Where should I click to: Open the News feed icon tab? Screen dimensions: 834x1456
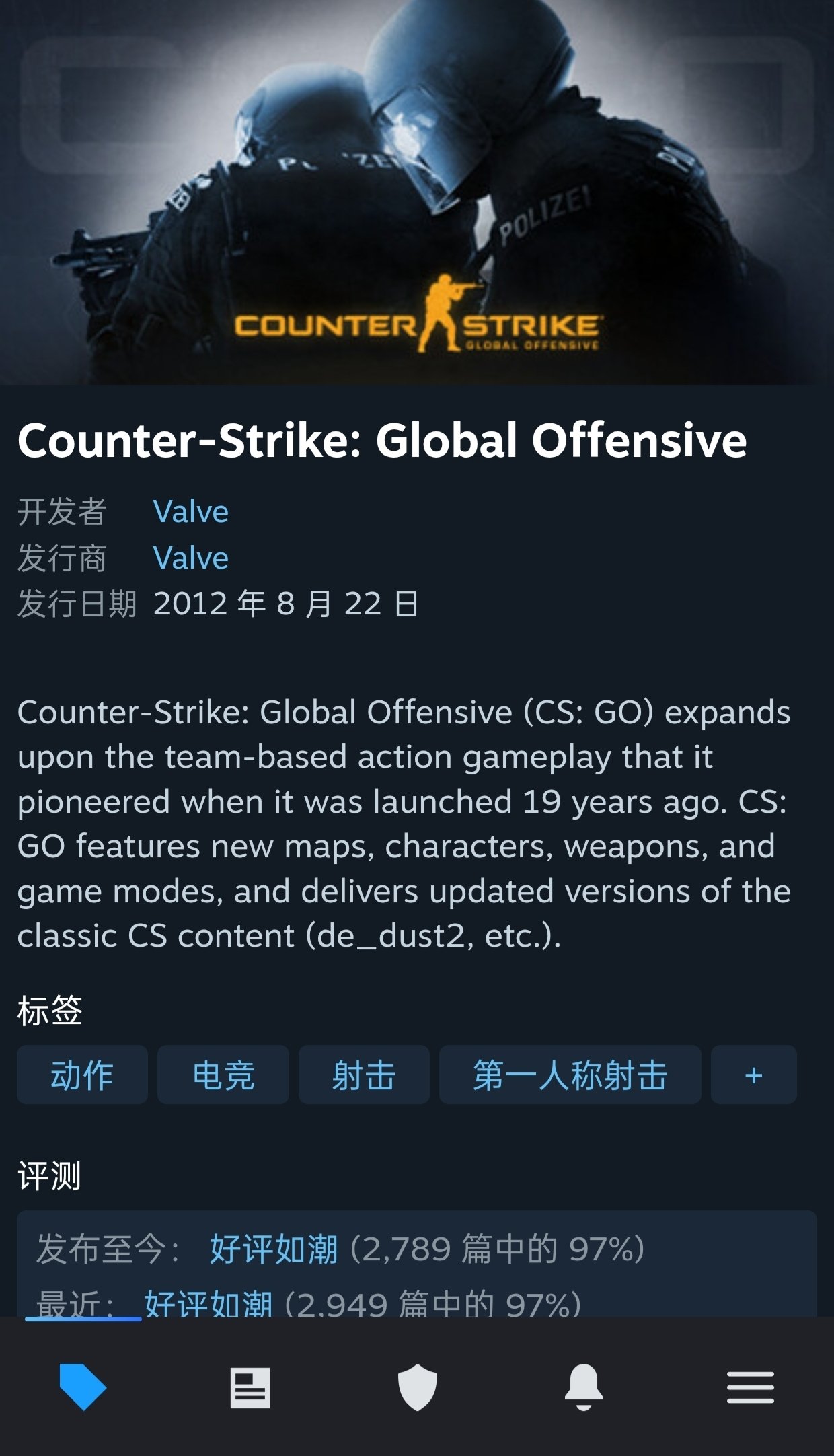point(250,1387)
